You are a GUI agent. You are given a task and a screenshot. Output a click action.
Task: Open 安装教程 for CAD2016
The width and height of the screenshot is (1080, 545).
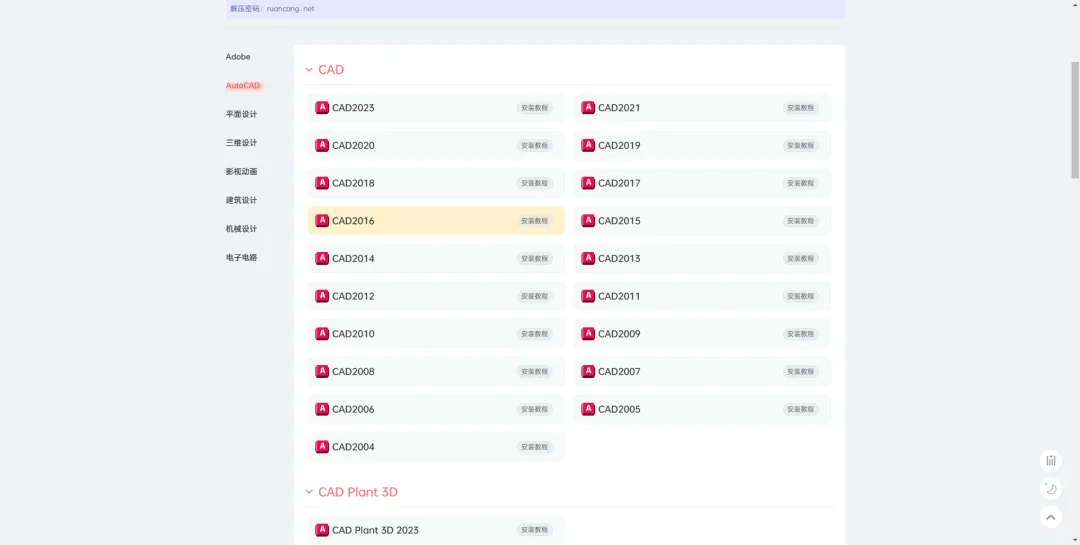[534, 221]
